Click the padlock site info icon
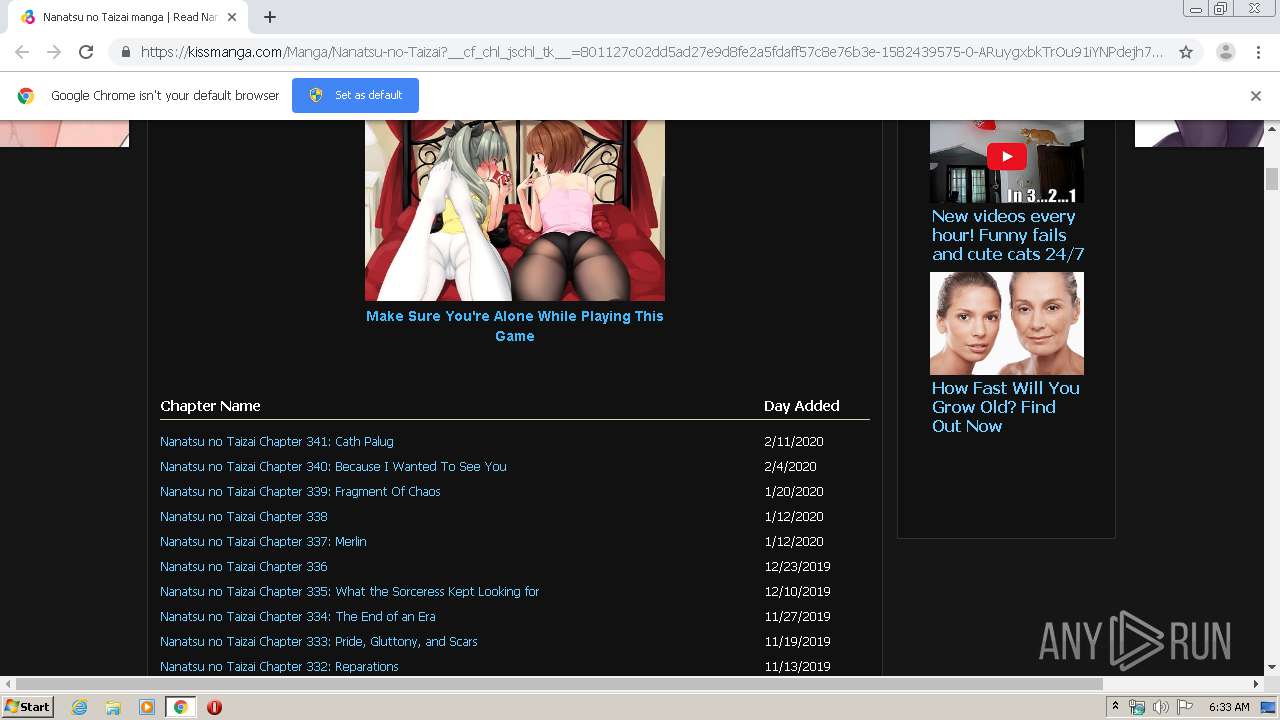1280x720 pixels. 125,52
